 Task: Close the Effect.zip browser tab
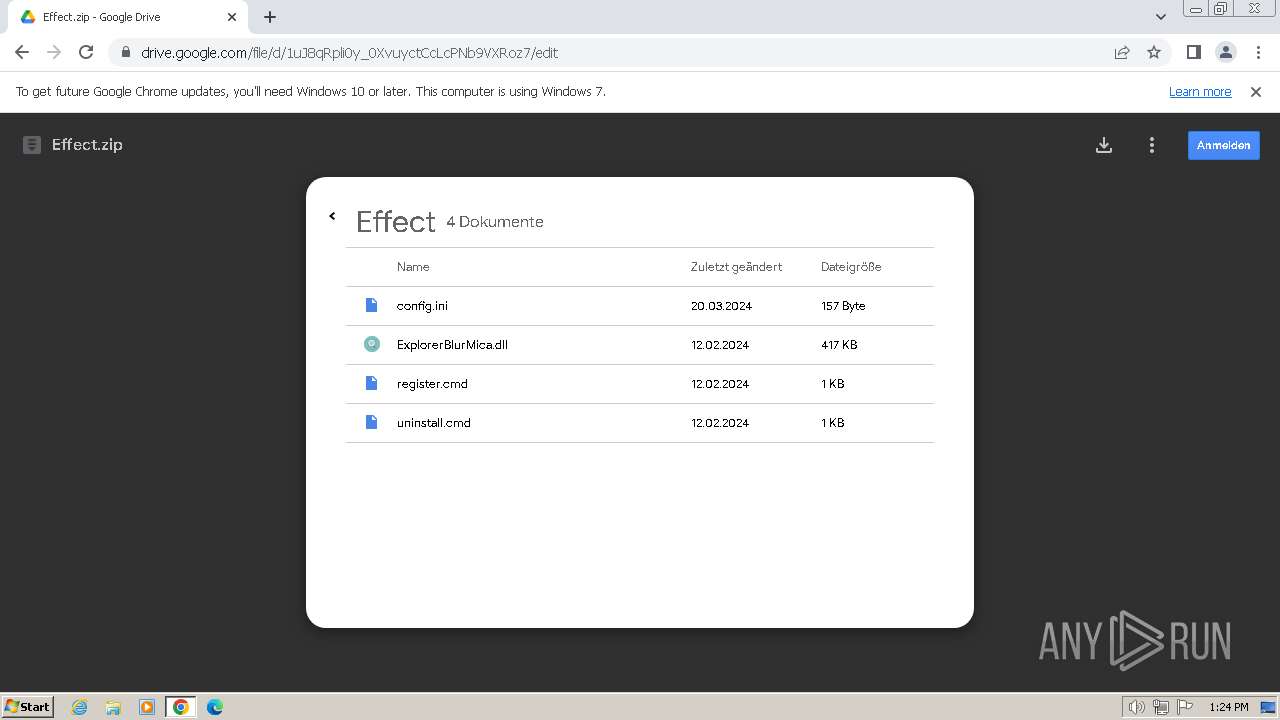(231, 17)
